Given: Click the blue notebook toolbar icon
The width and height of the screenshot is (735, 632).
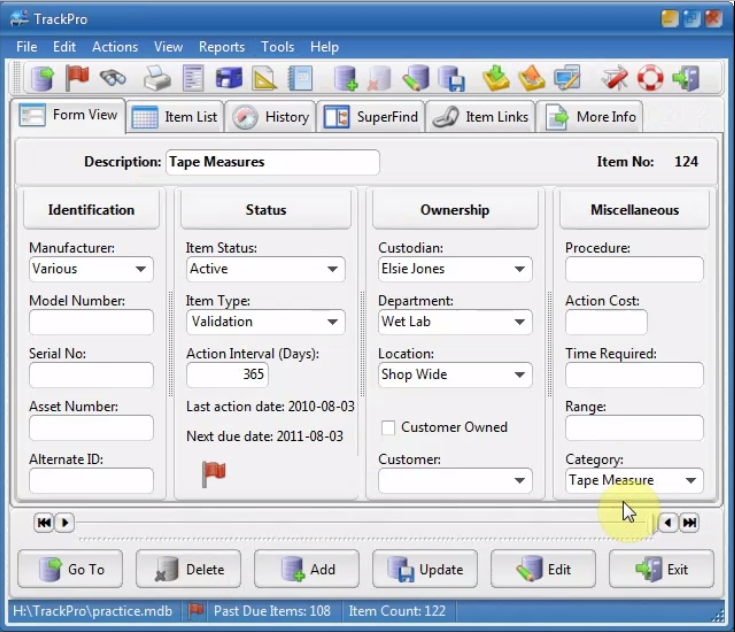Looking at the screenshot, I should click(x=300, y=78).
